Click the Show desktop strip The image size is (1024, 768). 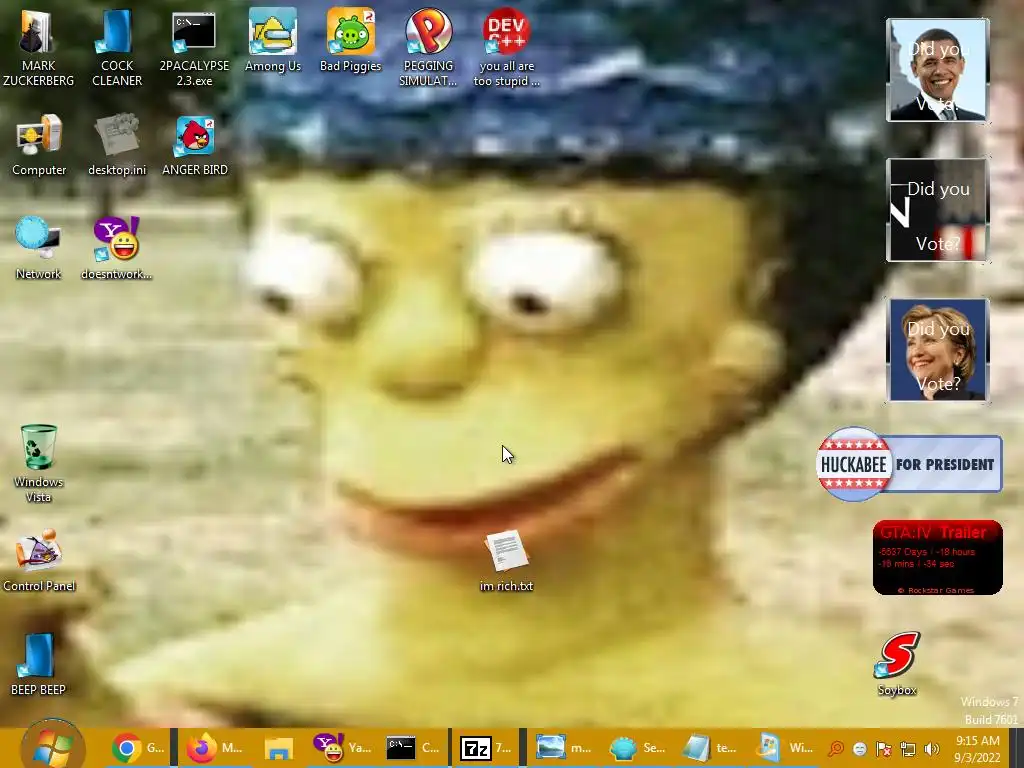[1016, 748]
